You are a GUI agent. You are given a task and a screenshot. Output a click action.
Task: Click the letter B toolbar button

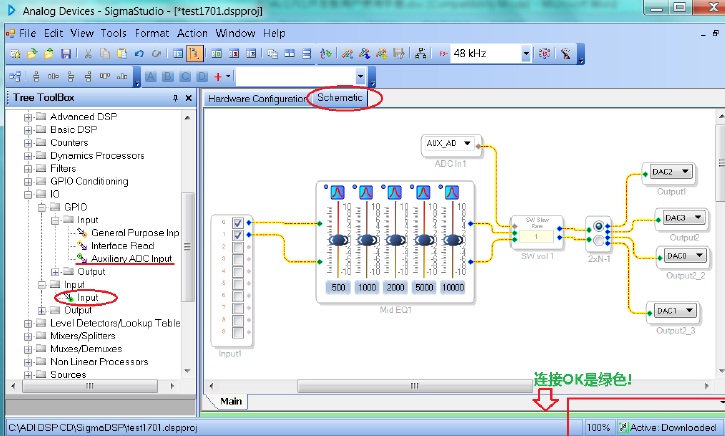pyautogui.click(x=168, y=77)
